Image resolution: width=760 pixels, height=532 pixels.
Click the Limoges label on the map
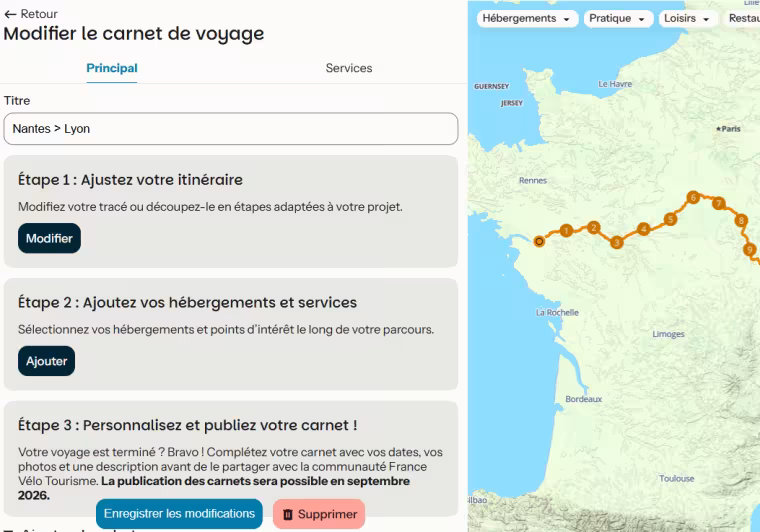click(x=668, y=334)
